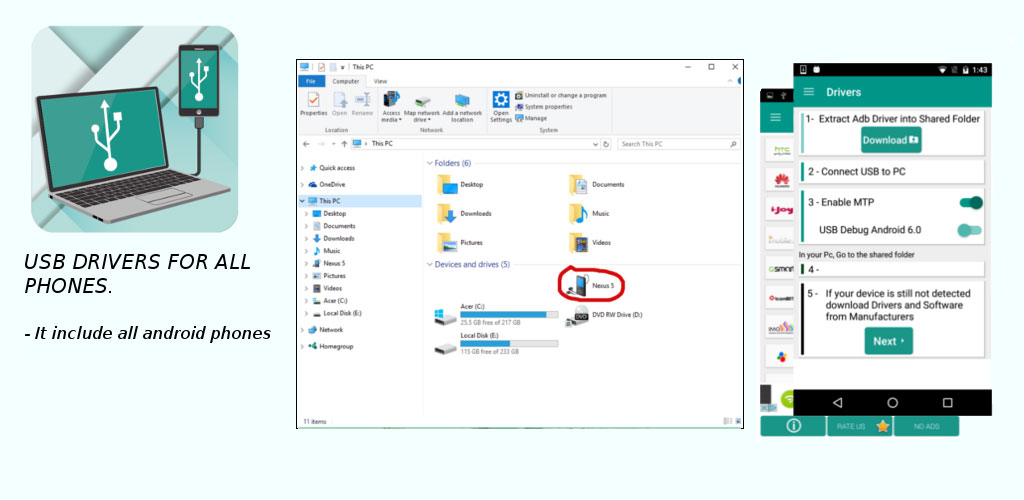Toggle the USB Debug Android 6.0 switch
The height and width of the screenshot is (500, 1024).
(x=970, y=230)
